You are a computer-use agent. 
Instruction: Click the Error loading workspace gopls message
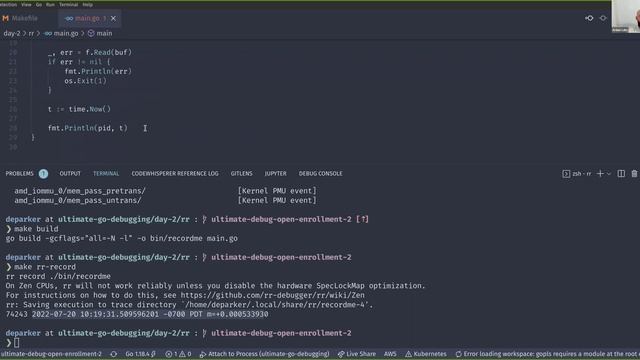(x=547, y=354)
